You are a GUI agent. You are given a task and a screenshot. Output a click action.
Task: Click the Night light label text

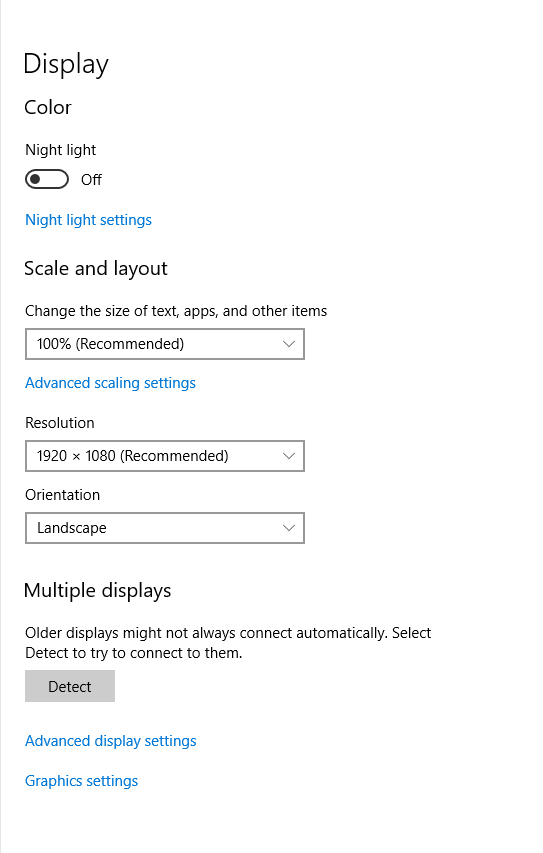point(60,150)
